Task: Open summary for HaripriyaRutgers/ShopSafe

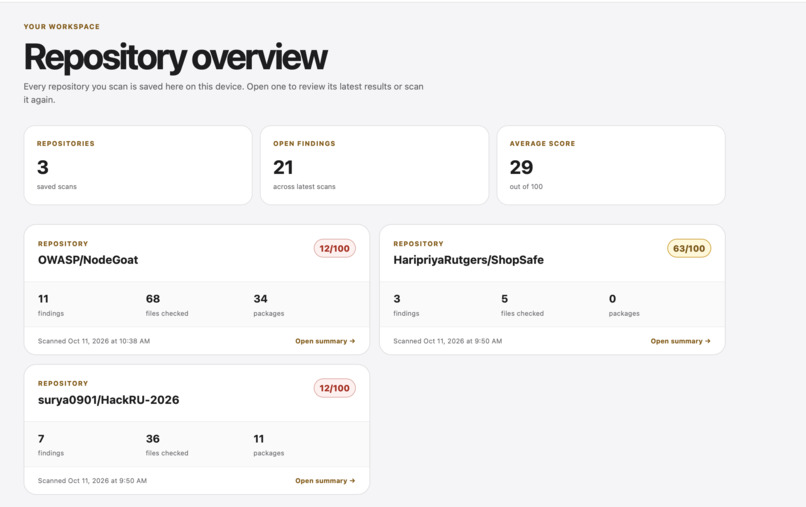Action: [x=681, y=341]
